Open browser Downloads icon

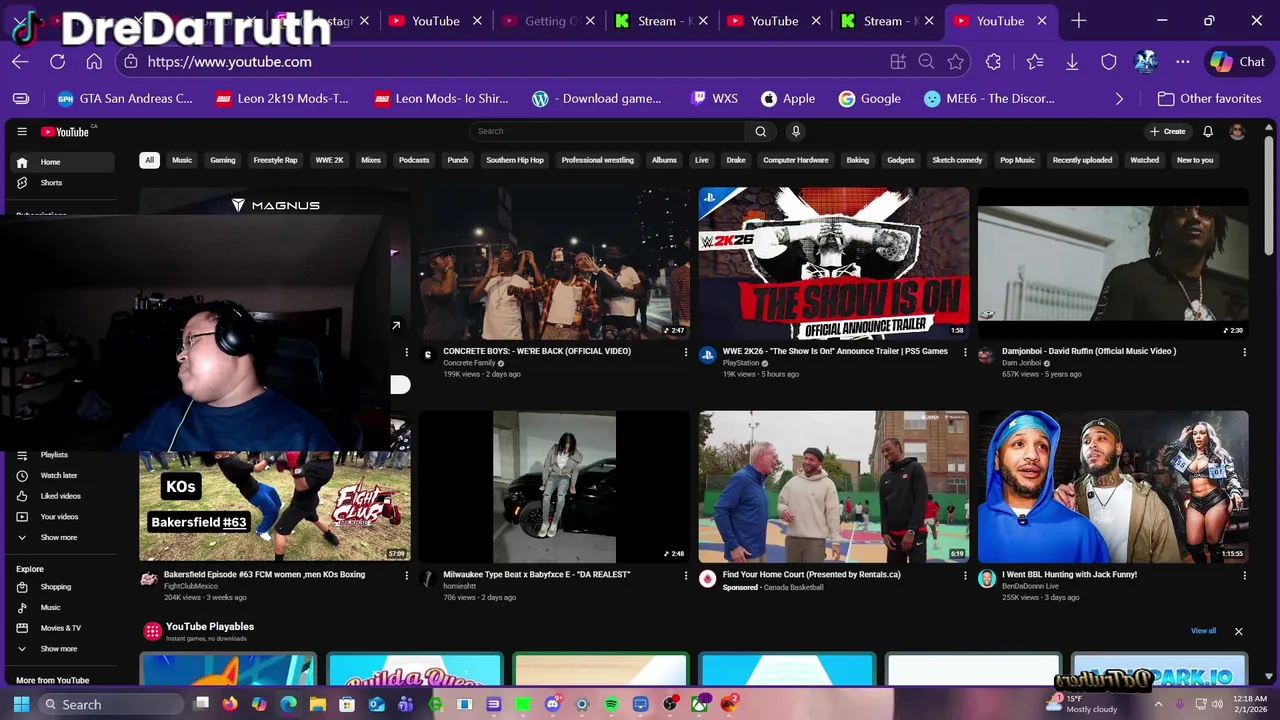(1072, 61)
